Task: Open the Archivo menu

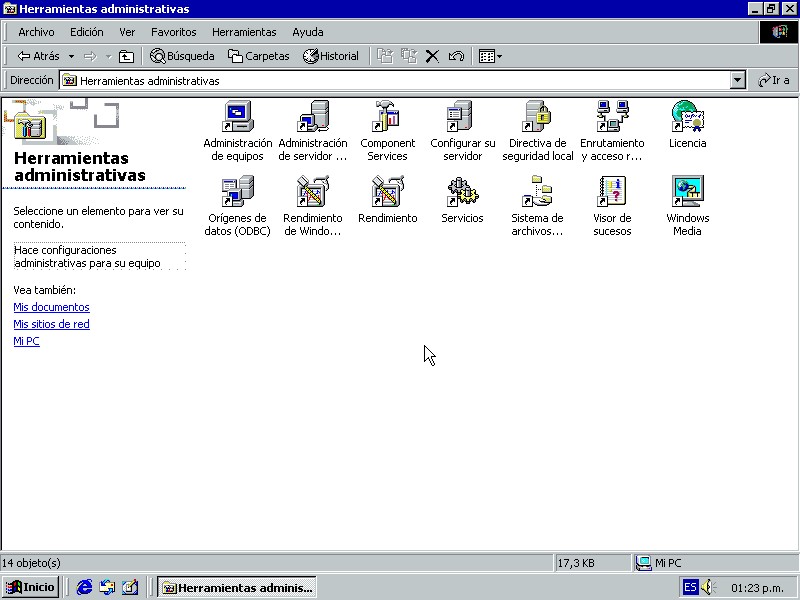Action: (36, 32)
